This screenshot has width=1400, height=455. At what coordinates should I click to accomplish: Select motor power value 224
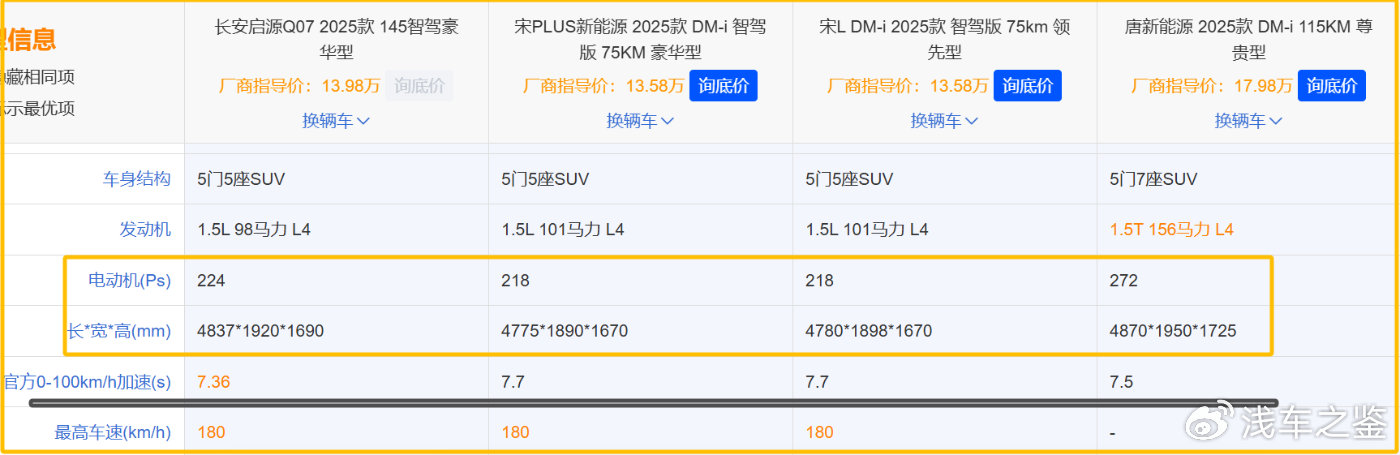pyautogui.click(x=211, y=281)
